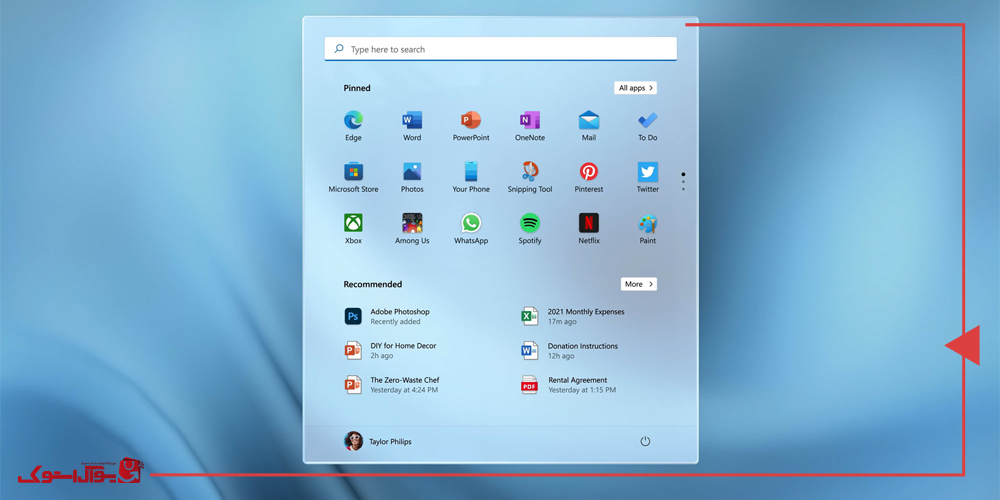Click the Taylor Philips account name
Viewport: 1000px width, 500px height.
coord(390,441)
